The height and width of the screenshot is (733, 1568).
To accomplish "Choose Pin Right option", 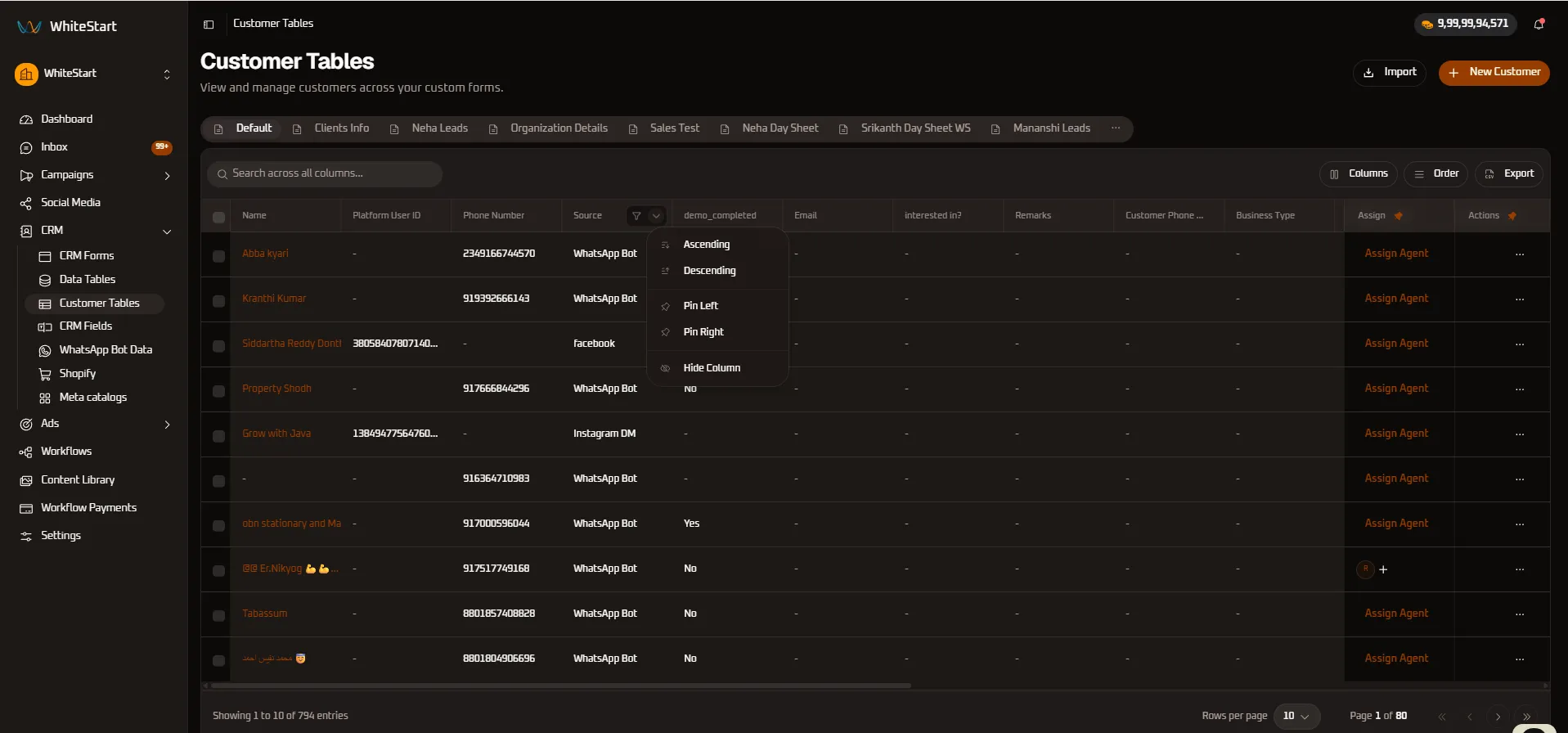I will pos(717,332).
